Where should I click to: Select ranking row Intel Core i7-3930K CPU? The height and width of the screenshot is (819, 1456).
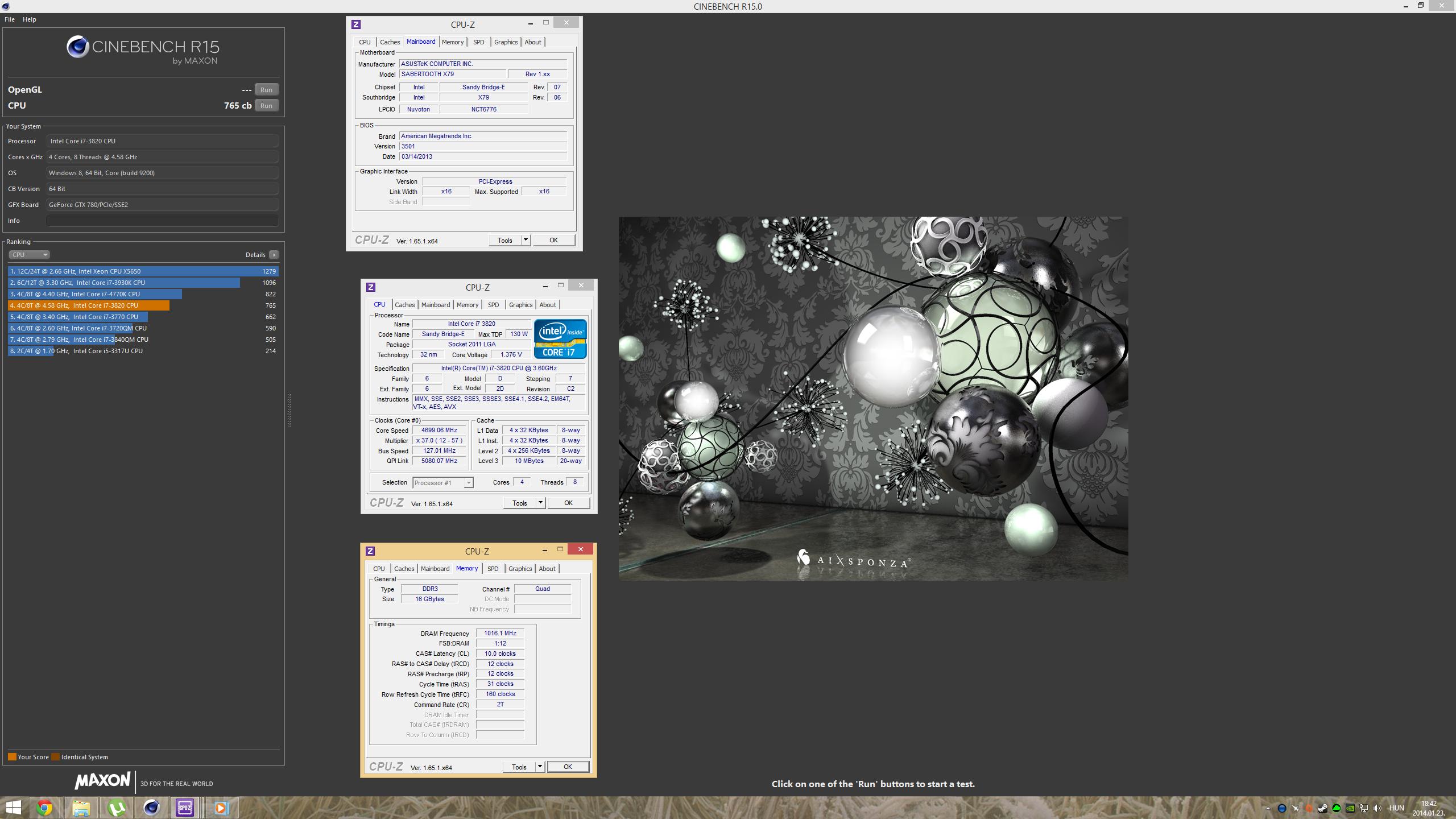point(143,283)
